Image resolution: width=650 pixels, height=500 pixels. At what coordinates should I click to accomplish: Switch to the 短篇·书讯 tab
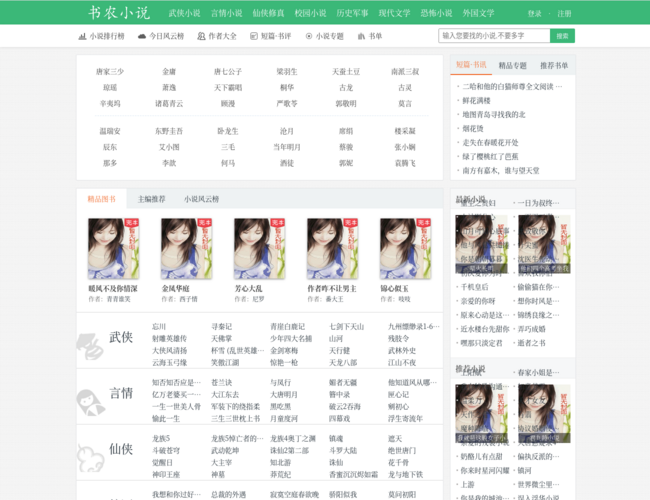471,65
